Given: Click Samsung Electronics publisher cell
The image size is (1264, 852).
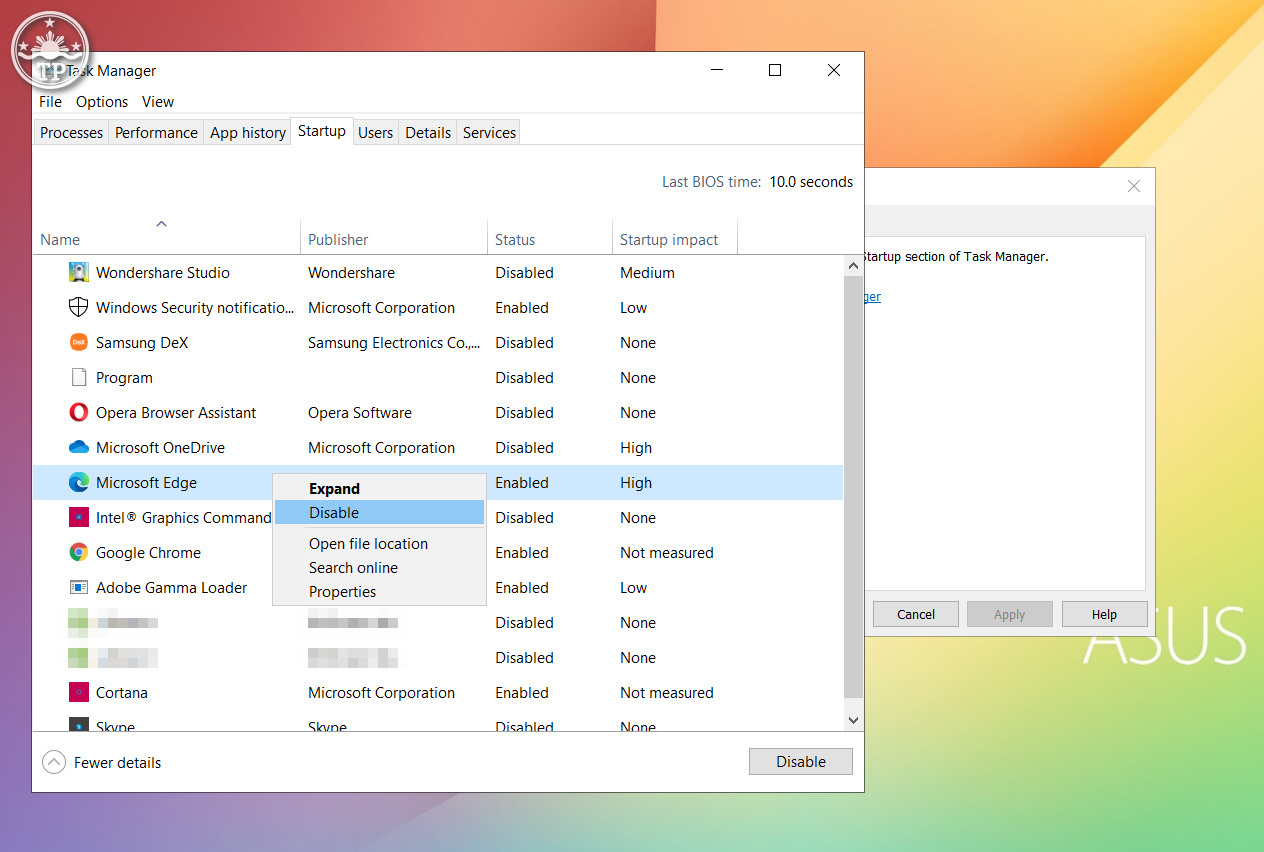Looking at the screenshot, I should coord(394,342).
